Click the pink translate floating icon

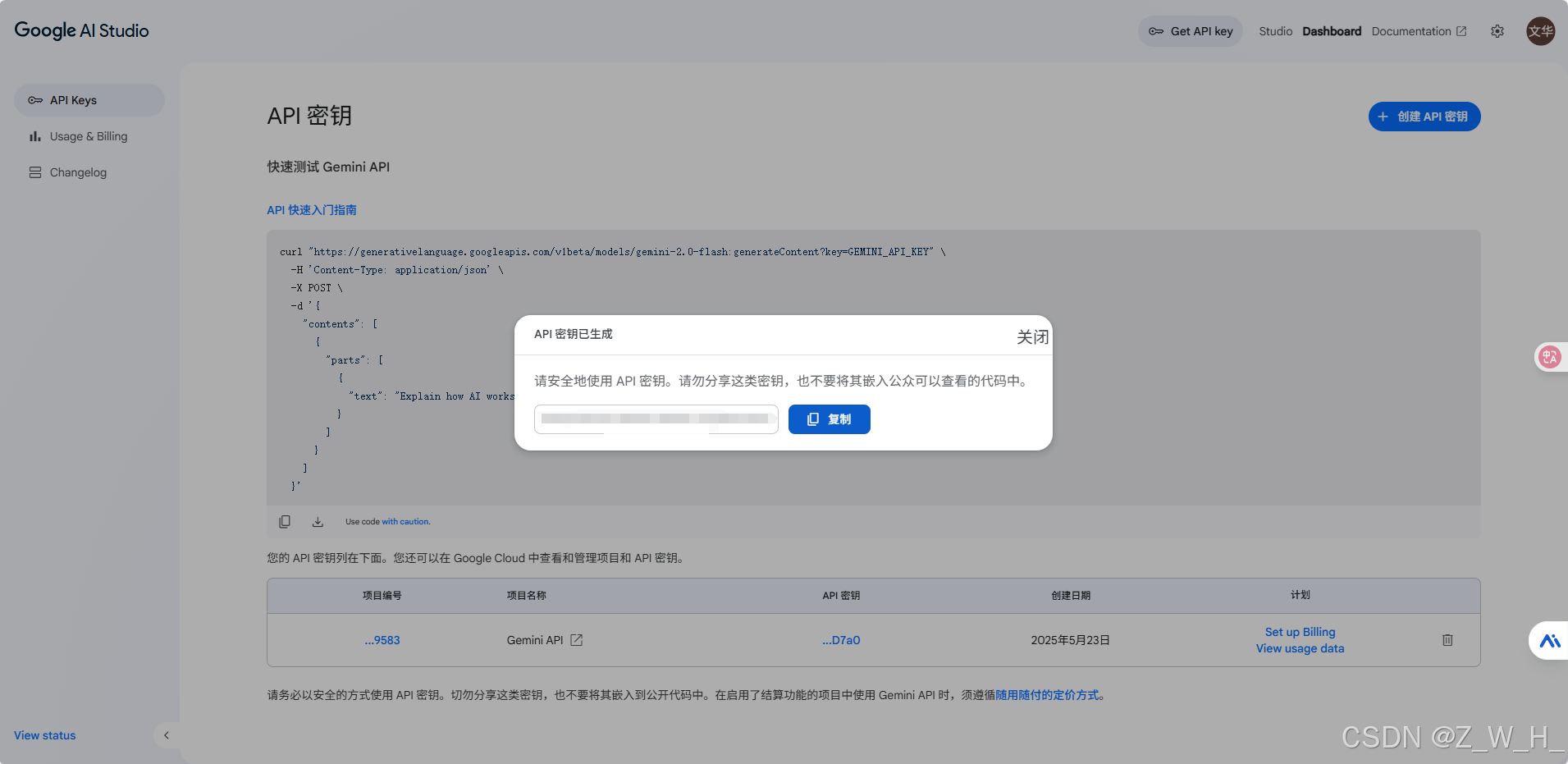pyautogui.click(x=1549, y=357)
